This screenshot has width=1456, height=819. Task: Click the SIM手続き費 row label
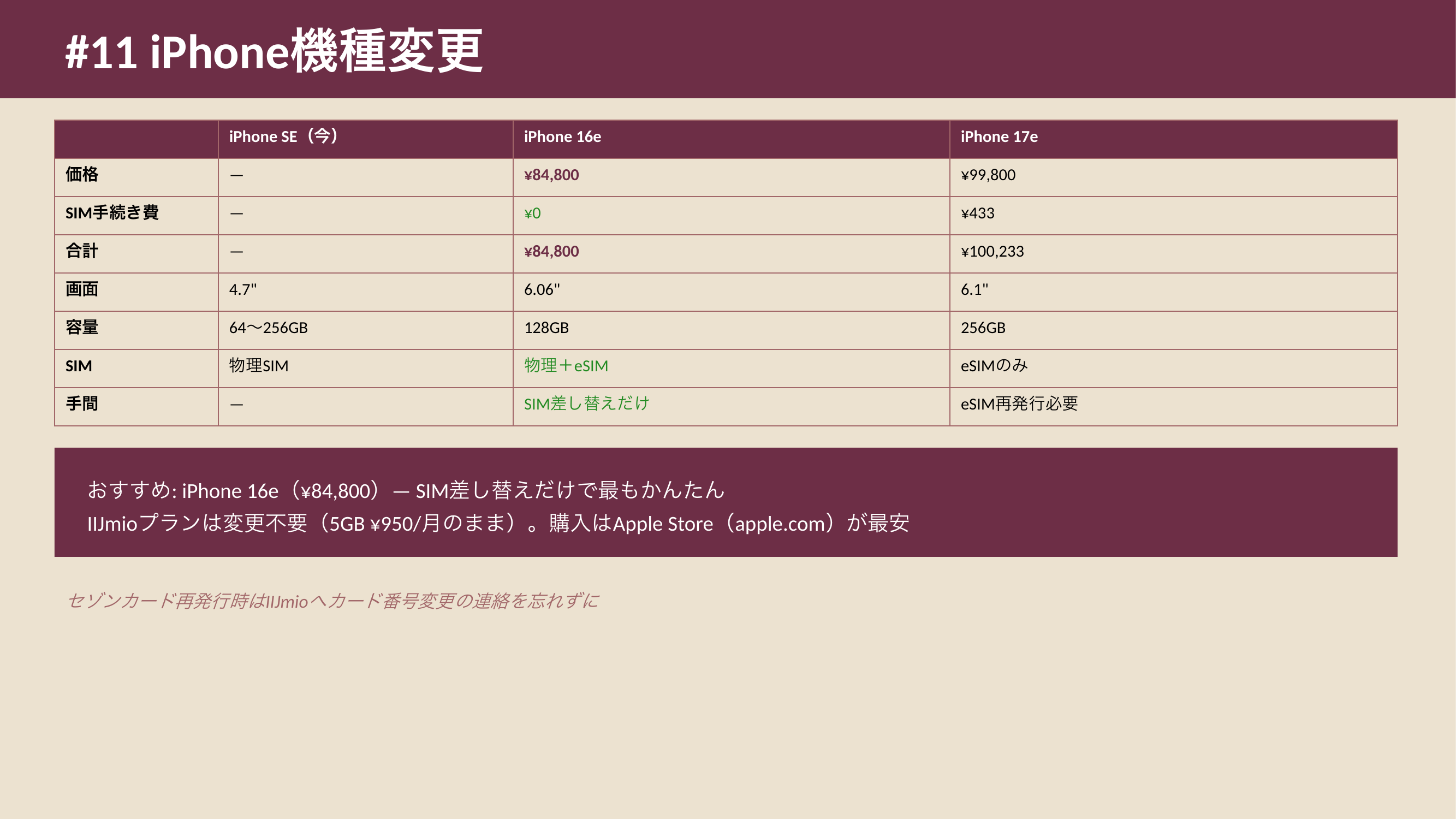click(112, 213)
